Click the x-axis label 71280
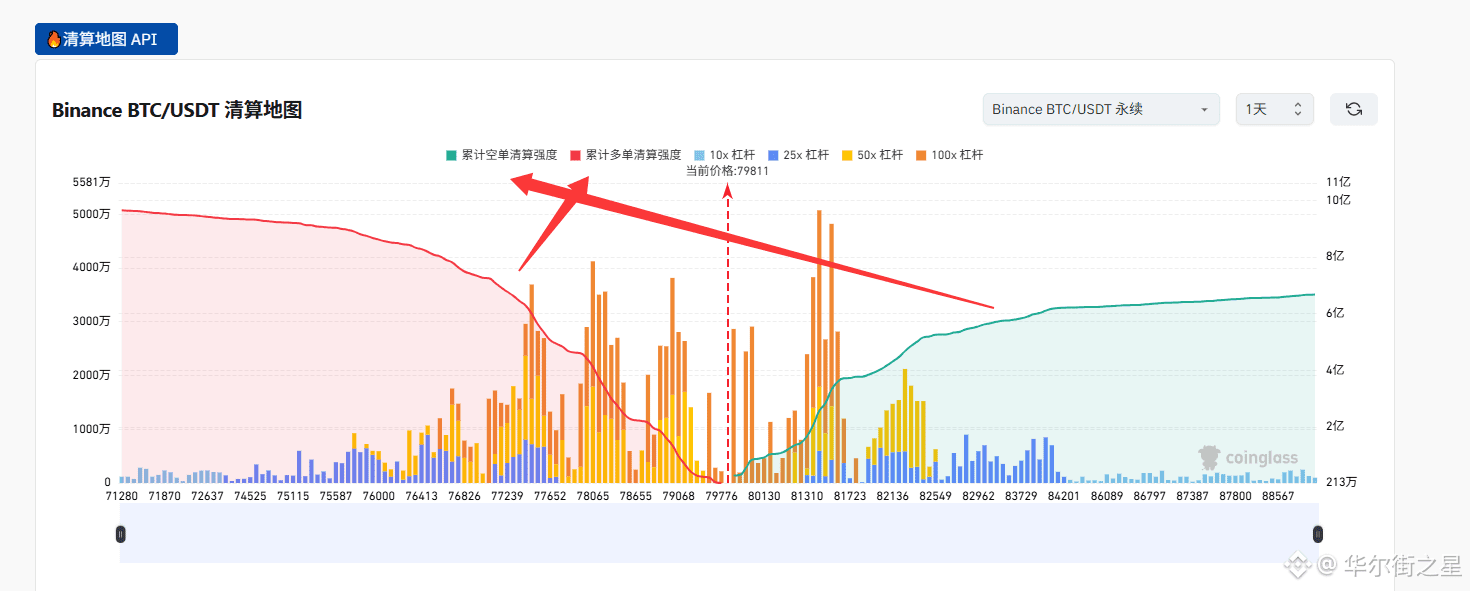The width and height of the screenshot is (1470, 591). pyautogui.click(x=121, y=496)
